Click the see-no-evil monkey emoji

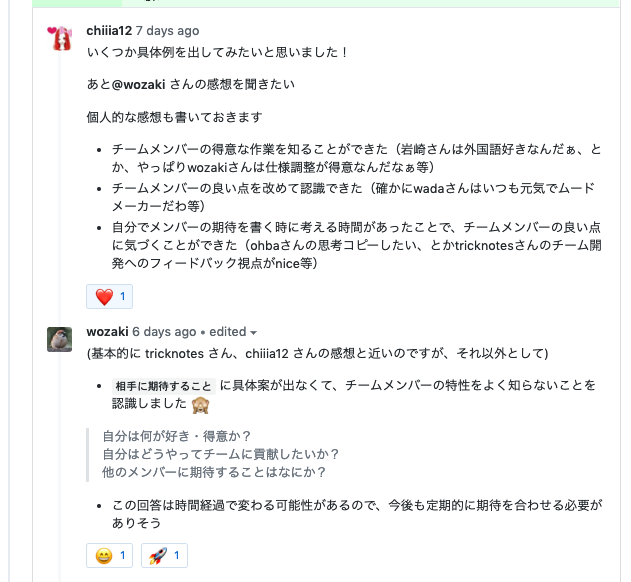pos(201,404)
